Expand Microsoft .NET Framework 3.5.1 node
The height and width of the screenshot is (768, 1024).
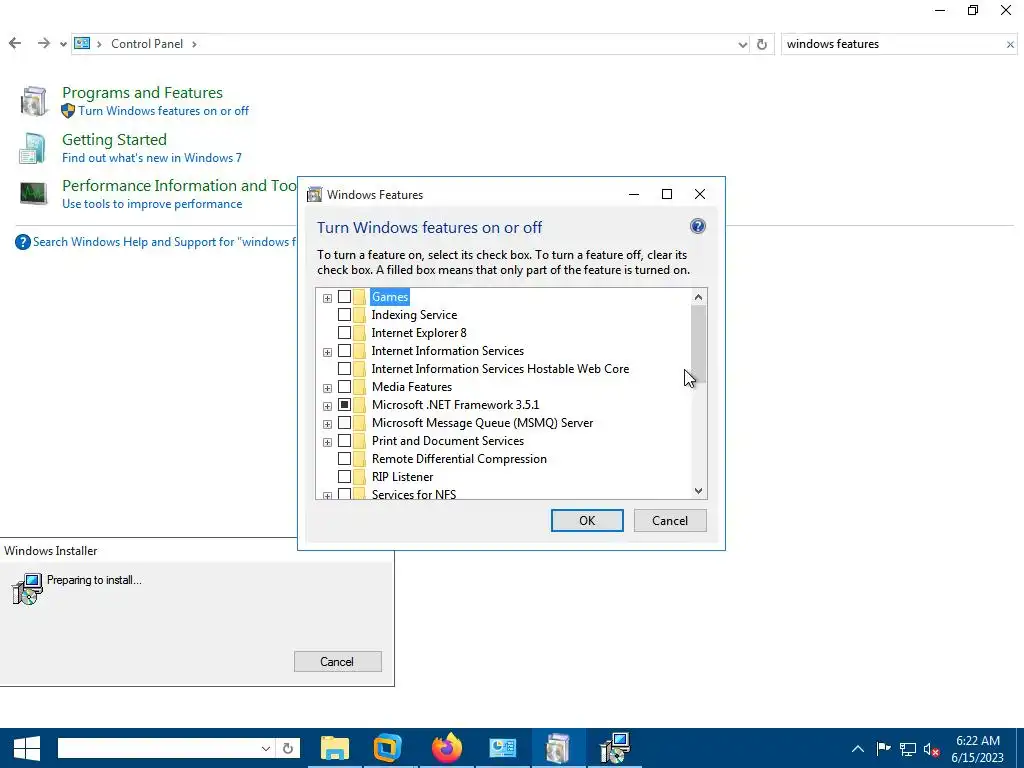pyautogui.click(x=327, y=406)
